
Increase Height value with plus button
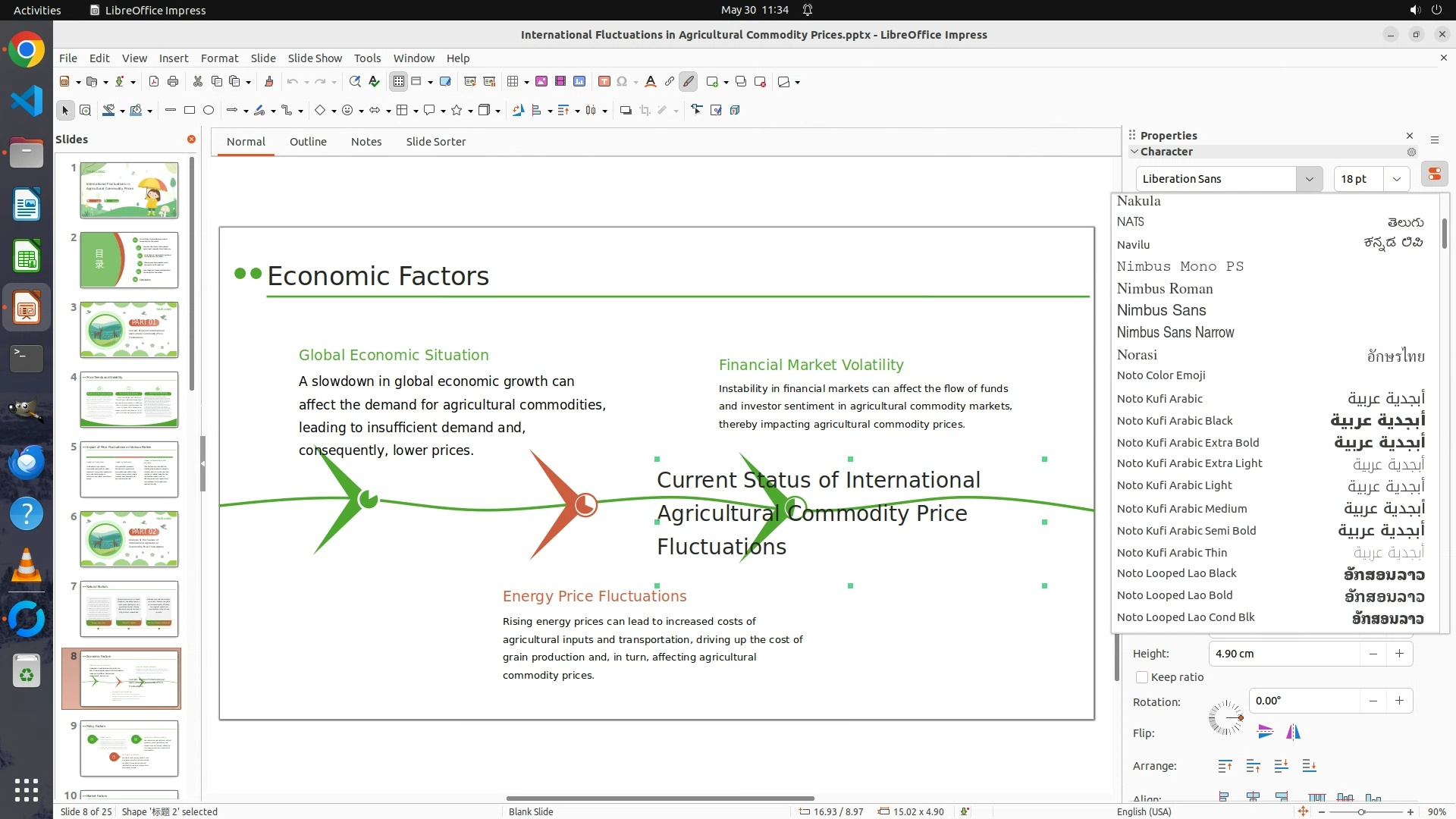tap(1399, 654)
